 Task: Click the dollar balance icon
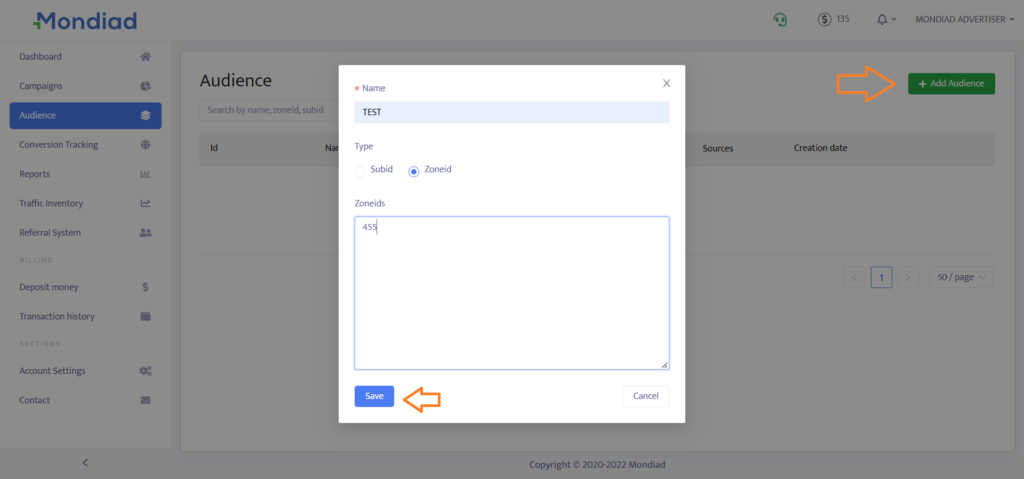[825, 19]
